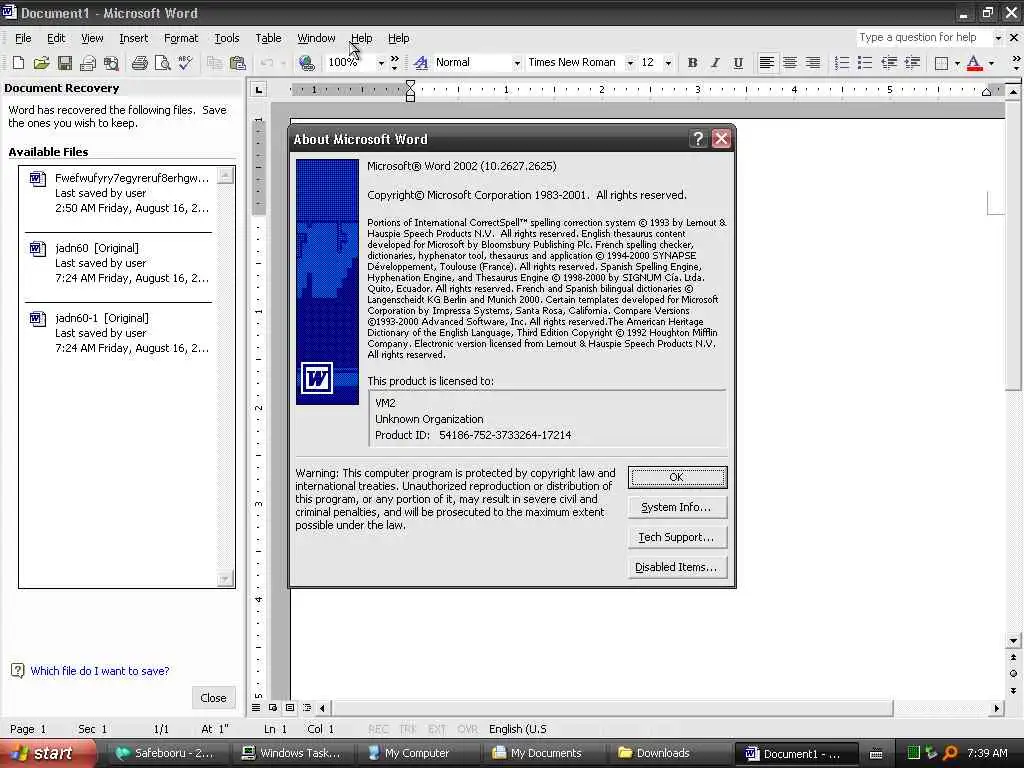Print the document with printer icon
This screenshot has height=768, width=1024.
(x=139, y=63)
